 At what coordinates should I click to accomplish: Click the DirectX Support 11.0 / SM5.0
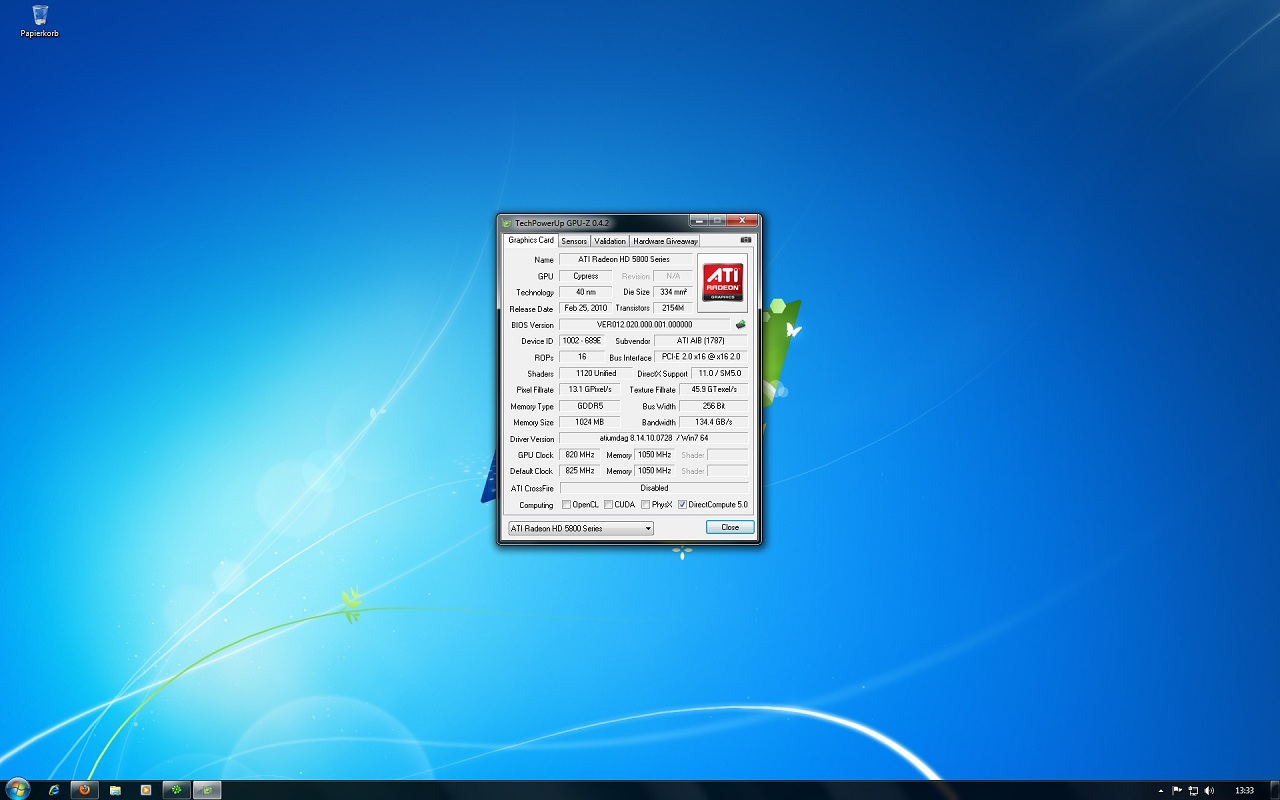[720, 374]
